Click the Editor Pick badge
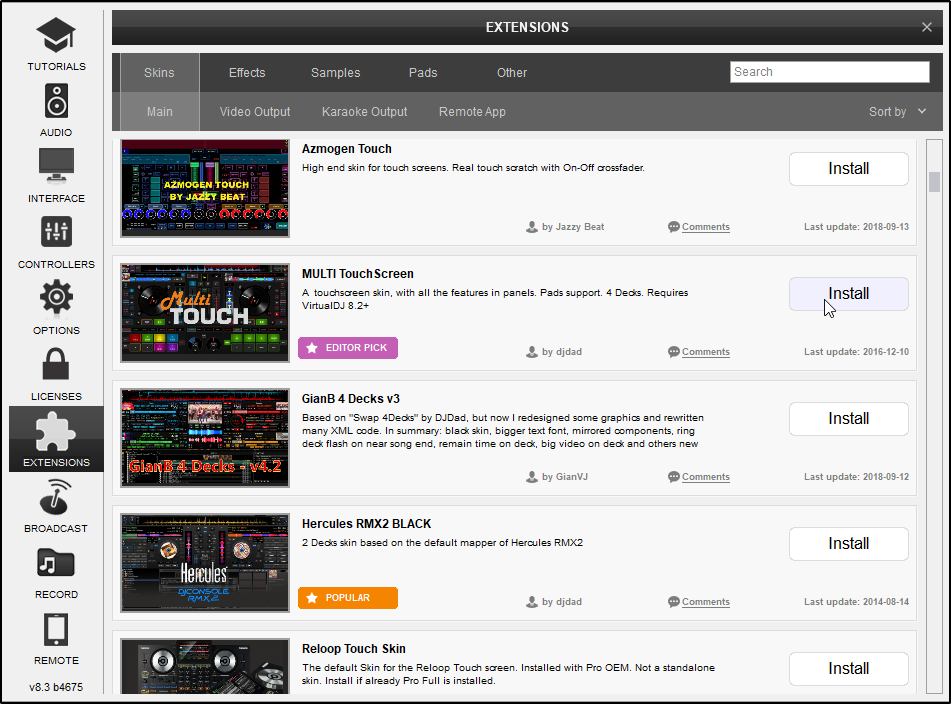 [348, 348]
